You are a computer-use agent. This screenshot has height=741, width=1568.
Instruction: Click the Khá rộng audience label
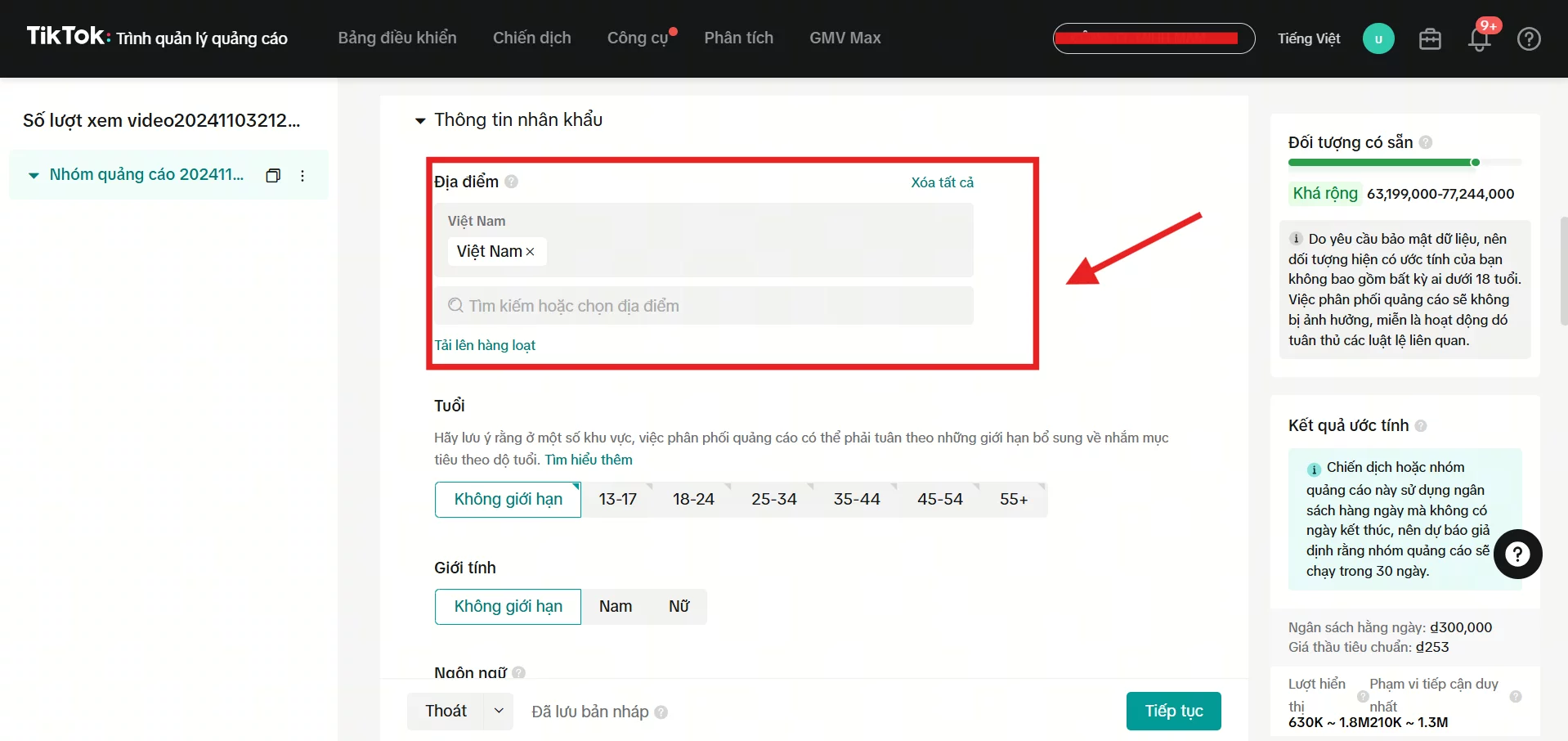click(1324, 194)
